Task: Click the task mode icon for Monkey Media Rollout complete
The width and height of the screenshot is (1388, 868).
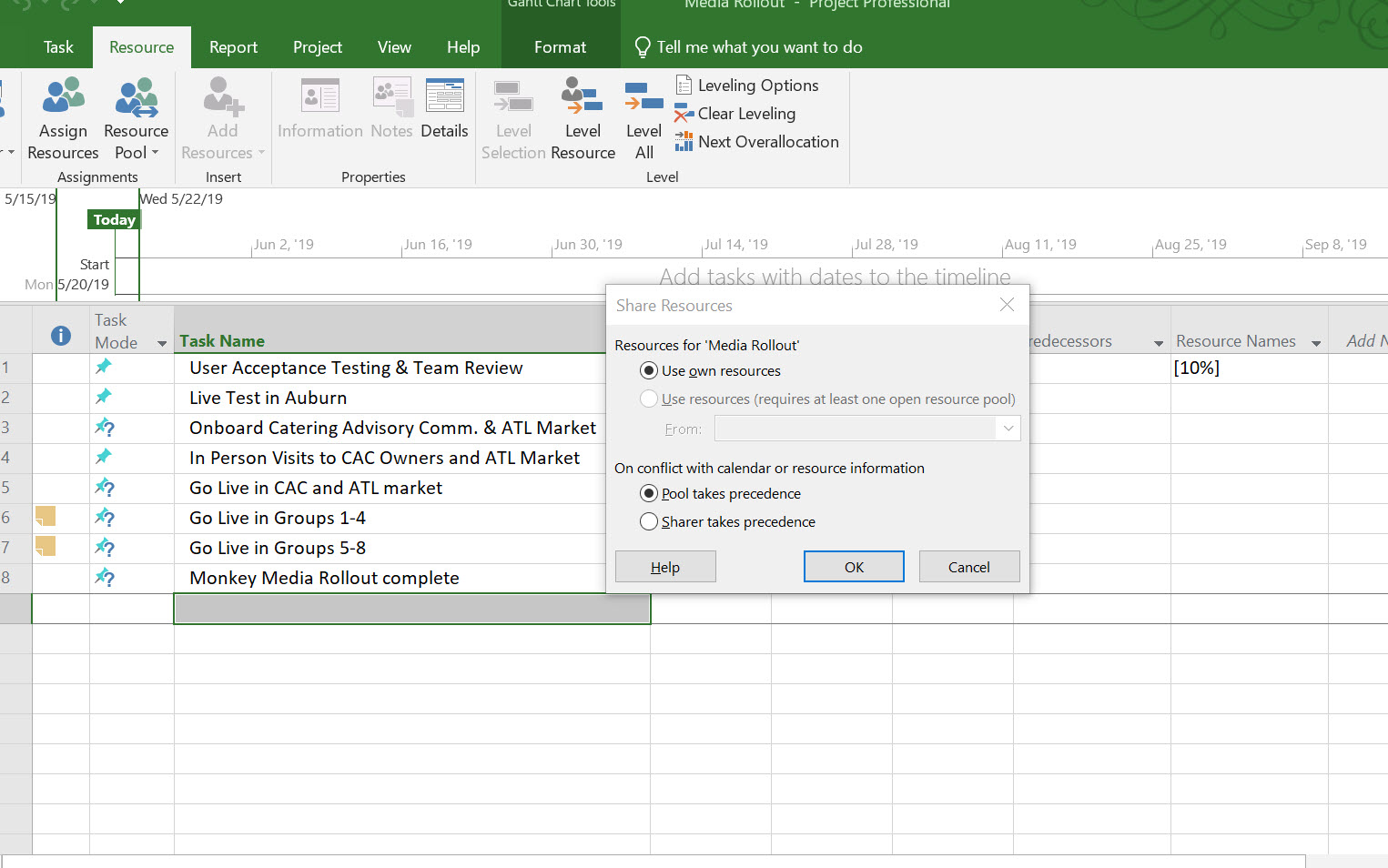Action: (105, 577)
